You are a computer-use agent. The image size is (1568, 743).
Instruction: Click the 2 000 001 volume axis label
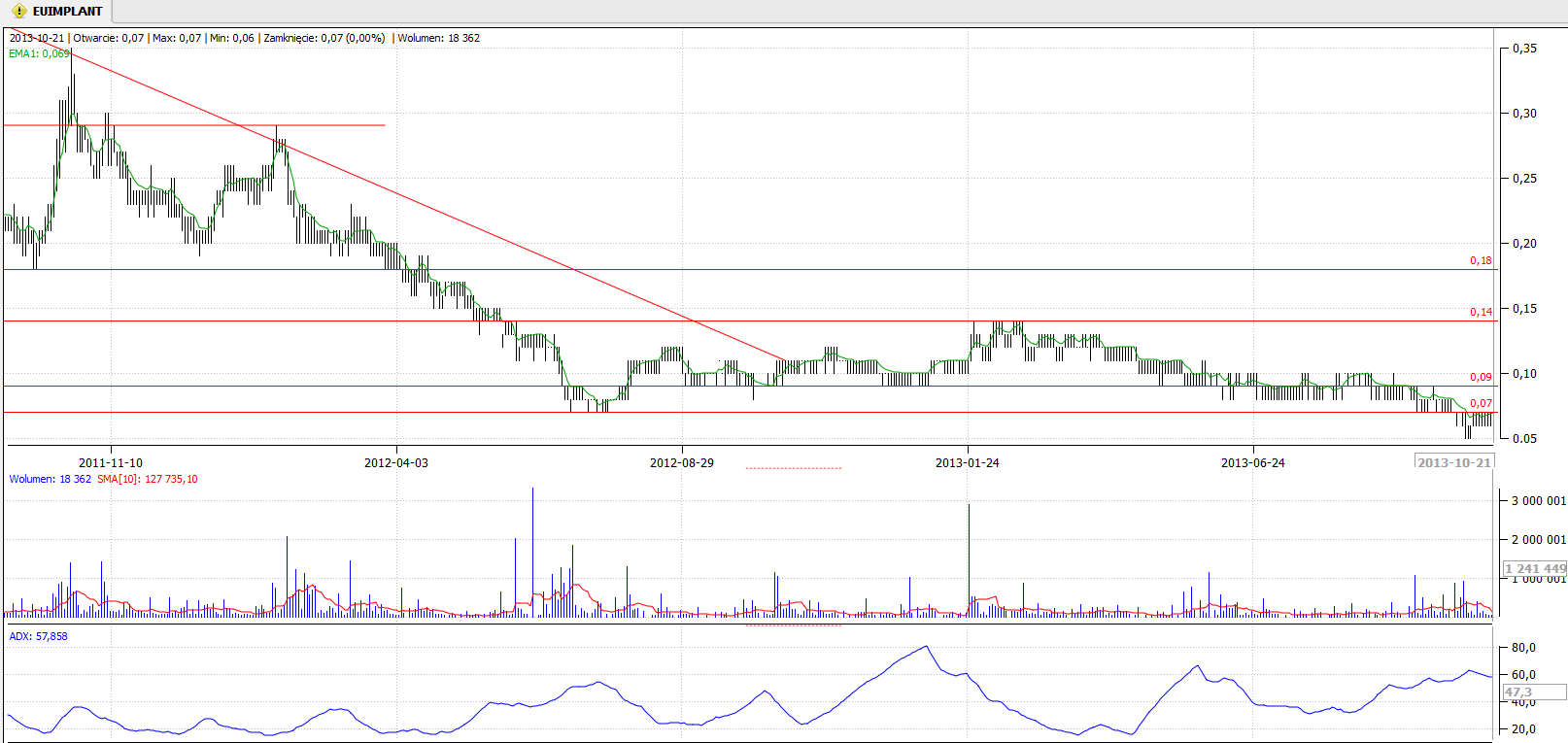(x=1539, y=539)
